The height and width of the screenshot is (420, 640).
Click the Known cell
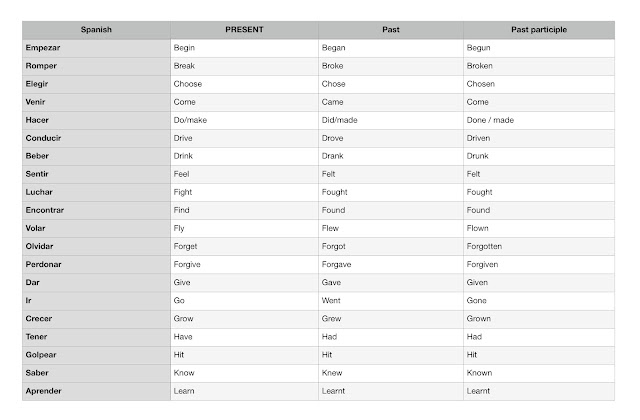[x=539, y=373]
